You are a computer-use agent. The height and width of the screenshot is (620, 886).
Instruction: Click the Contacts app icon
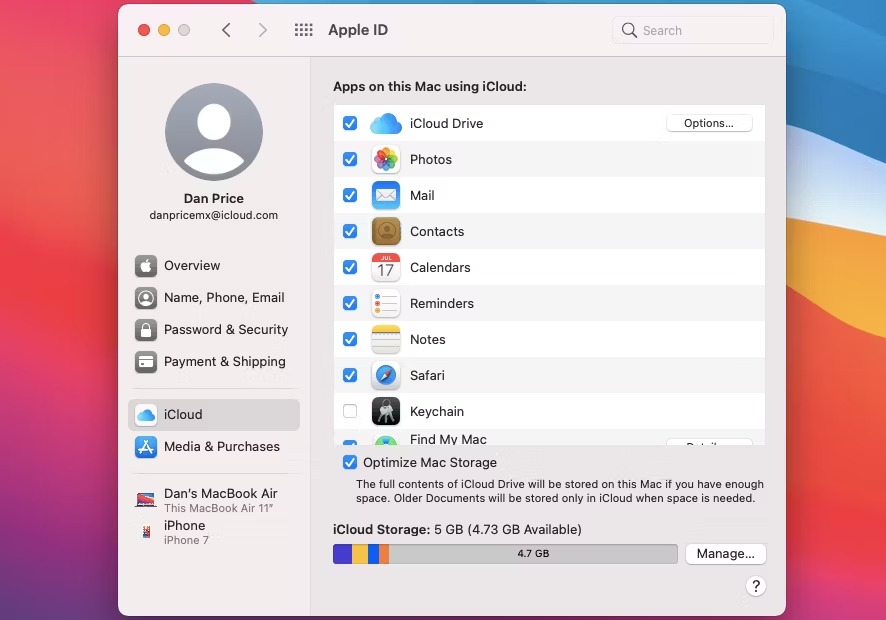pos(385,231)
